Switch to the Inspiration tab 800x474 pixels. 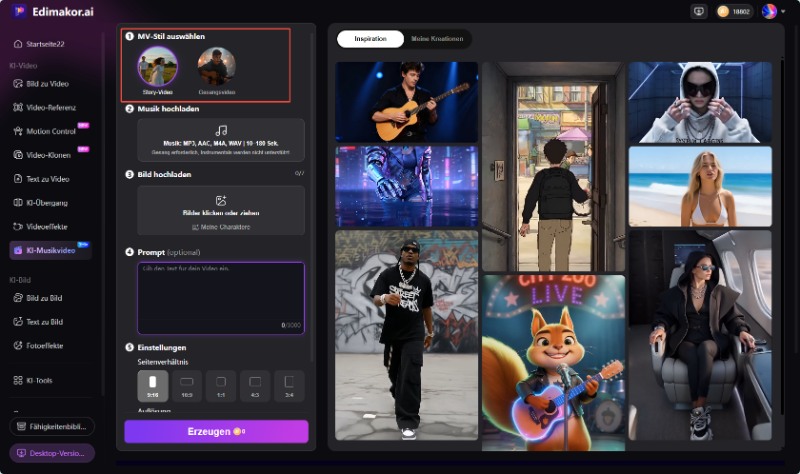(x=370, y=39)
